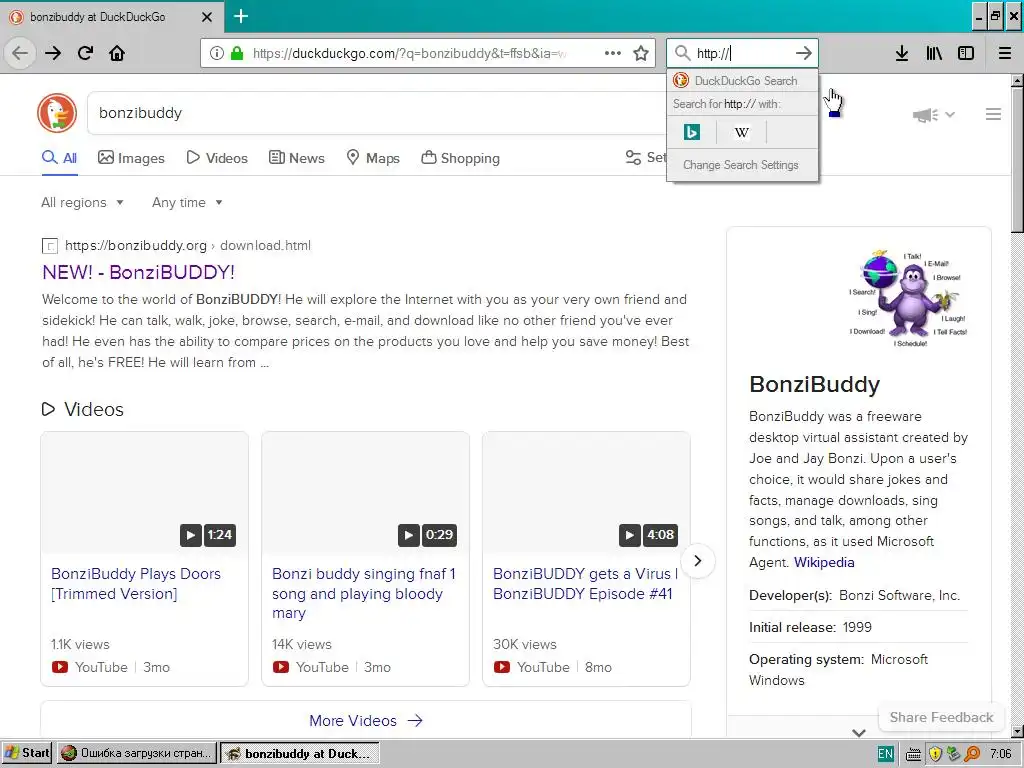This screenshot has width=1024, height=768.
Task: Open BonziBuddy Plays Doors video title link
Action: click(x=136, y=584)
